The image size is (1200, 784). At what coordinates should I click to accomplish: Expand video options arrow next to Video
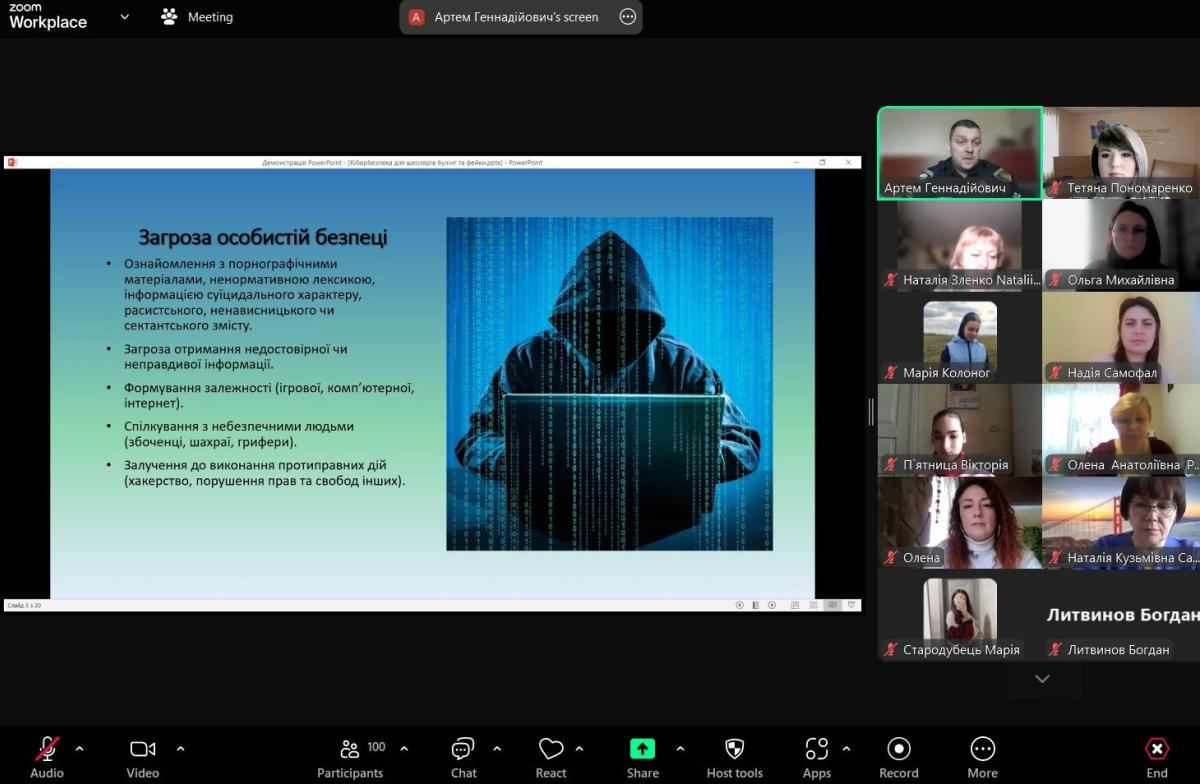[x=180, y=748]
